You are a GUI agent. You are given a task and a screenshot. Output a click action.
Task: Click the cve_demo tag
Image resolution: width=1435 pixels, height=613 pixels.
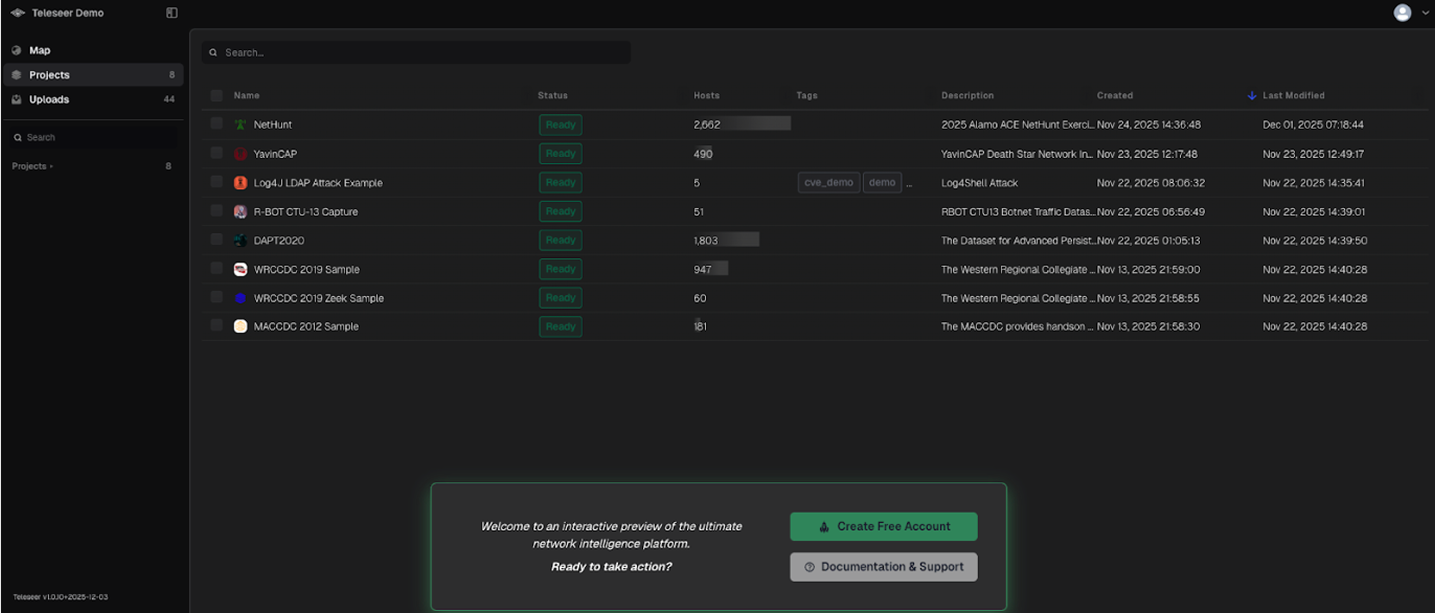[x=829, y=183]
